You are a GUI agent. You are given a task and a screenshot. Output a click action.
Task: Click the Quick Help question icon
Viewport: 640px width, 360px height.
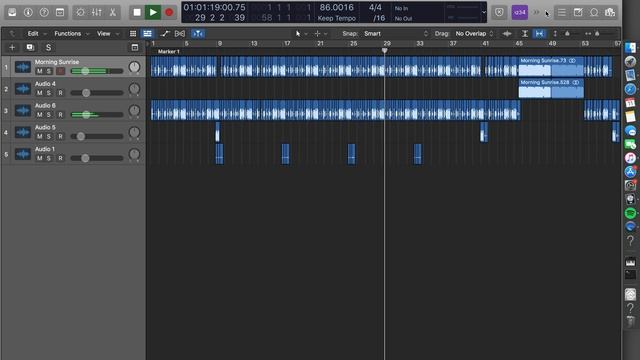coord(44,12)
